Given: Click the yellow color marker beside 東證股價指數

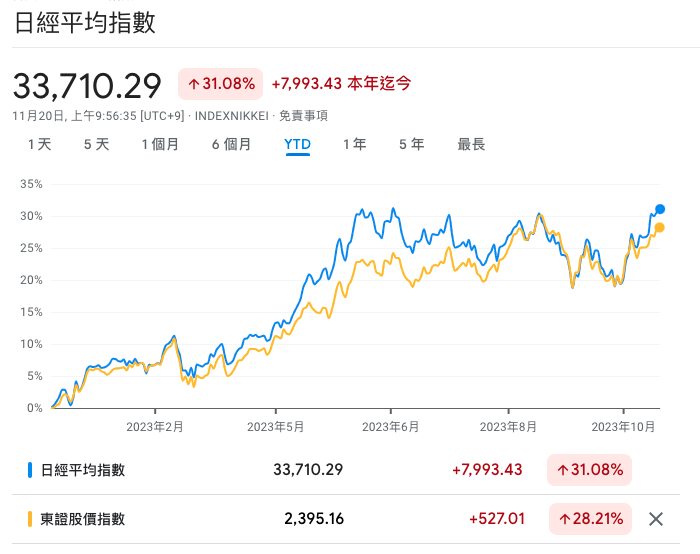Looking at the screenshot, I should (x=30, y=519).
